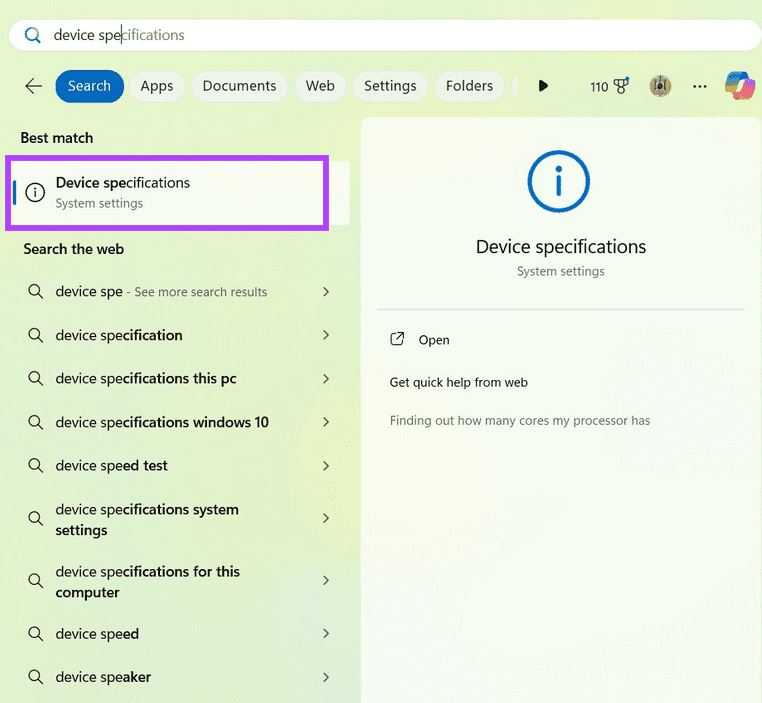
Task: Expand chevron for 'device speaker' suggestion
Action: [326, 677]
